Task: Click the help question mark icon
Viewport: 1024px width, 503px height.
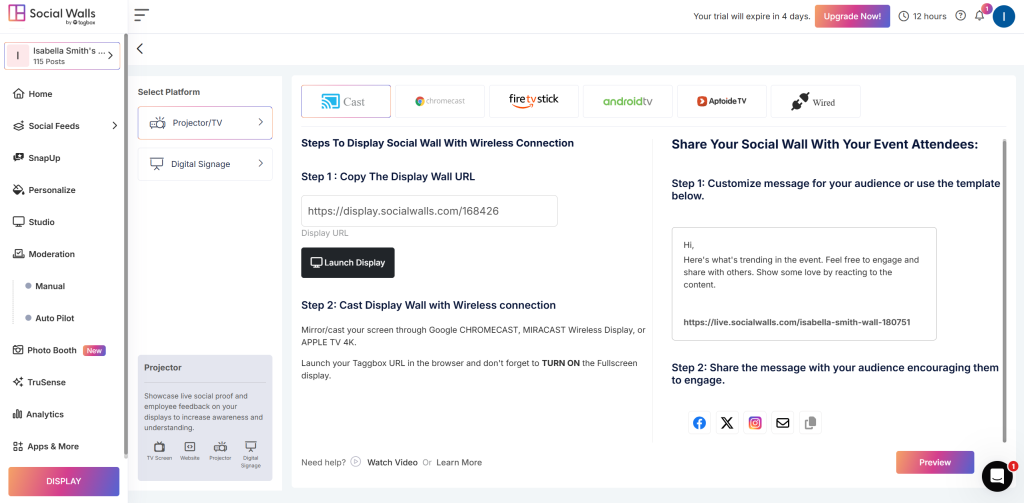Action: coord(961,16)
